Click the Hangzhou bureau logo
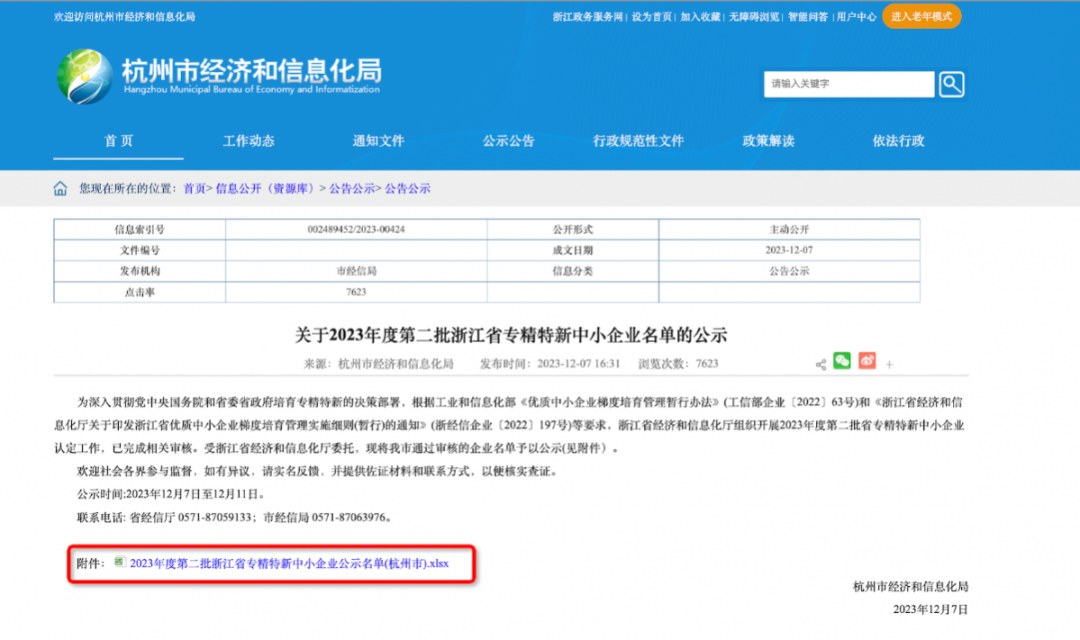Image resolution: width=1080 pixels, height=640 pixels. pyautogui.click(x=84, y=77)
